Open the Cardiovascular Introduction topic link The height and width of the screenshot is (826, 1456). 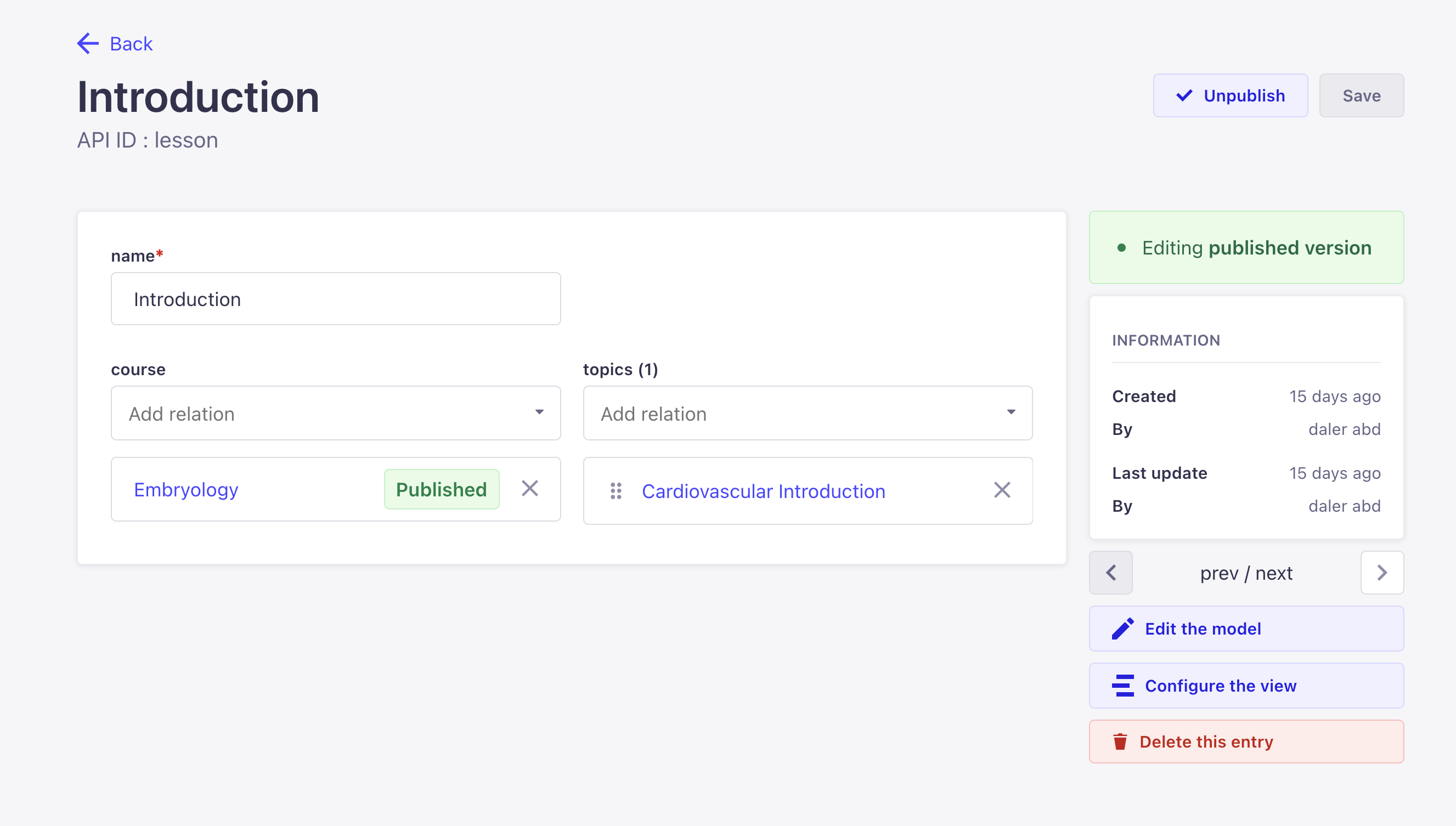[x=763, y=491]
